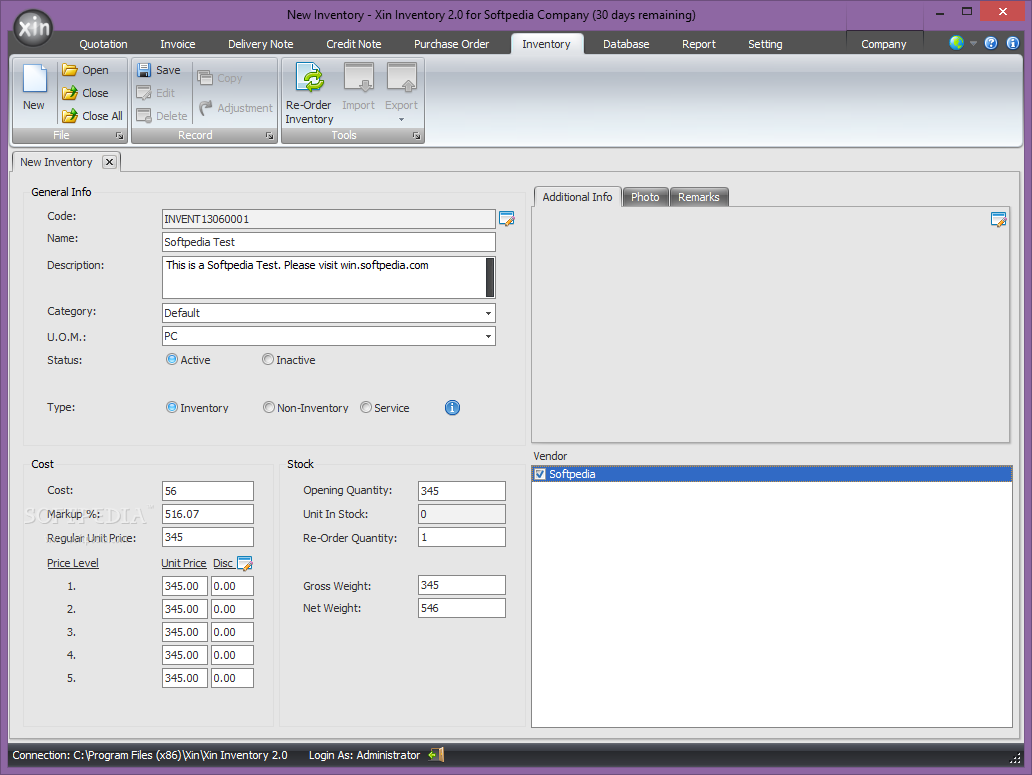
Task: Open the Setting ribbon tab
Action: pos(765,44)
